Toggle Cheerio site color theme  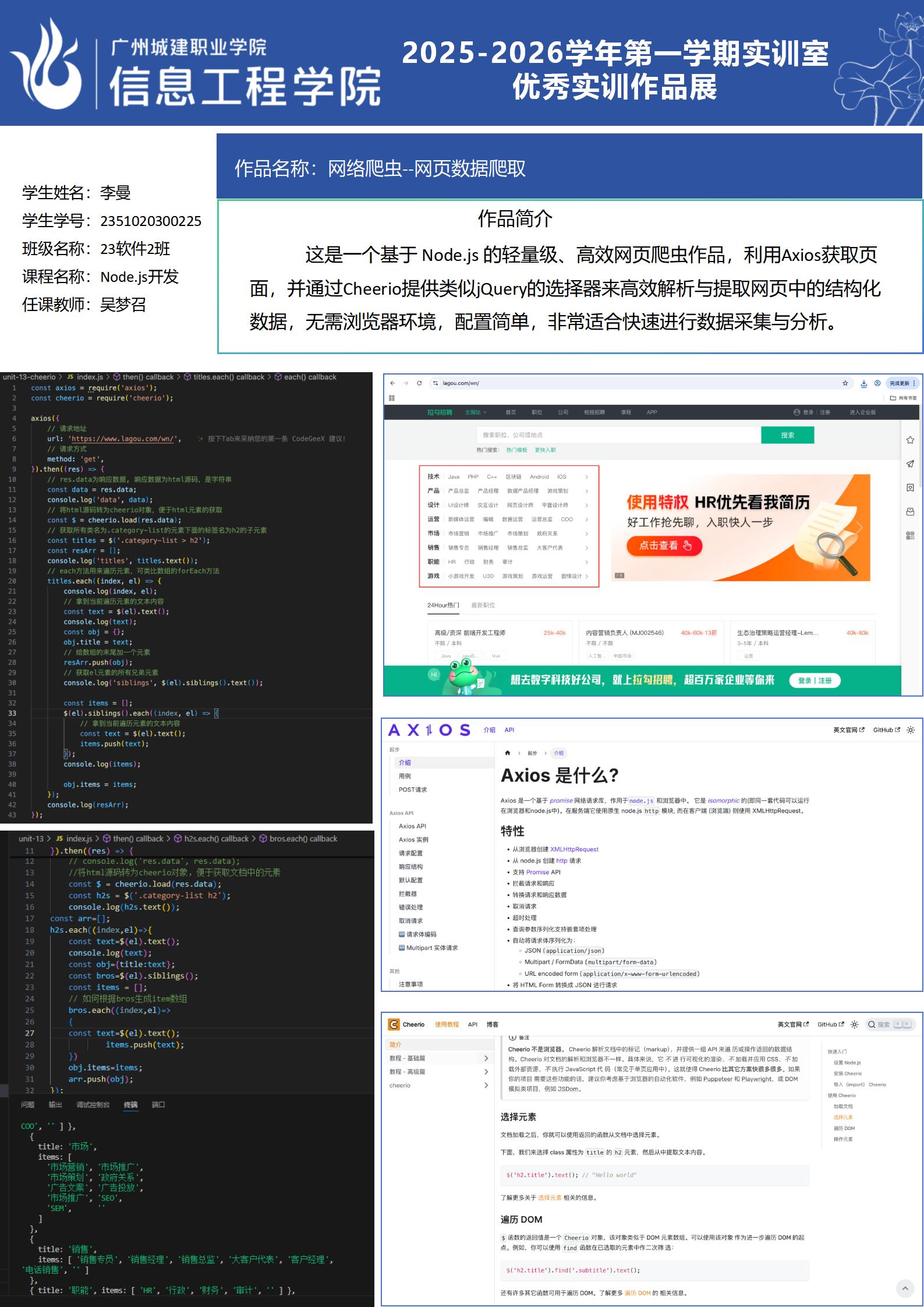[854, 1025]
